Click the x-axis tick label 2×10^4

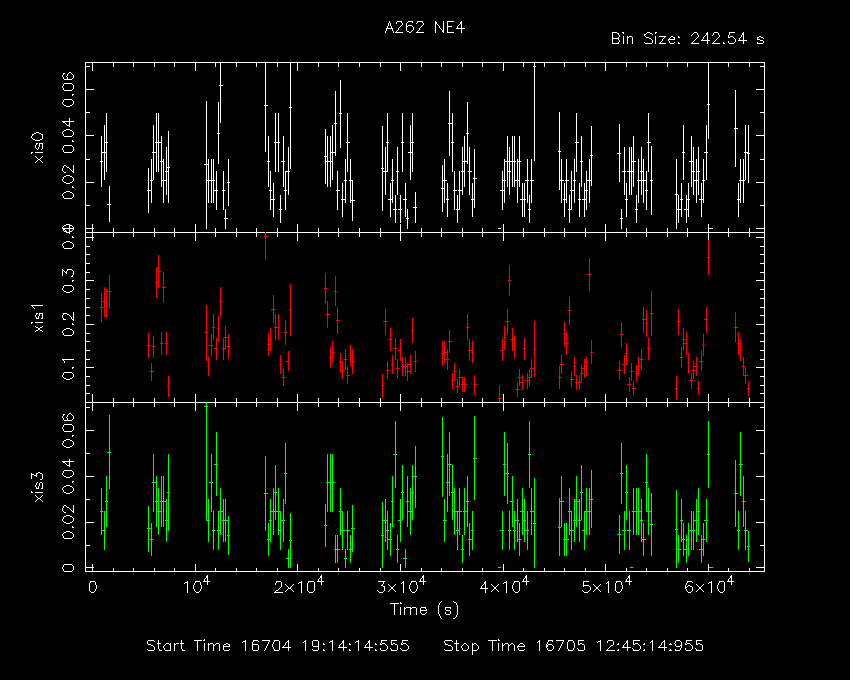click(298, 586)
